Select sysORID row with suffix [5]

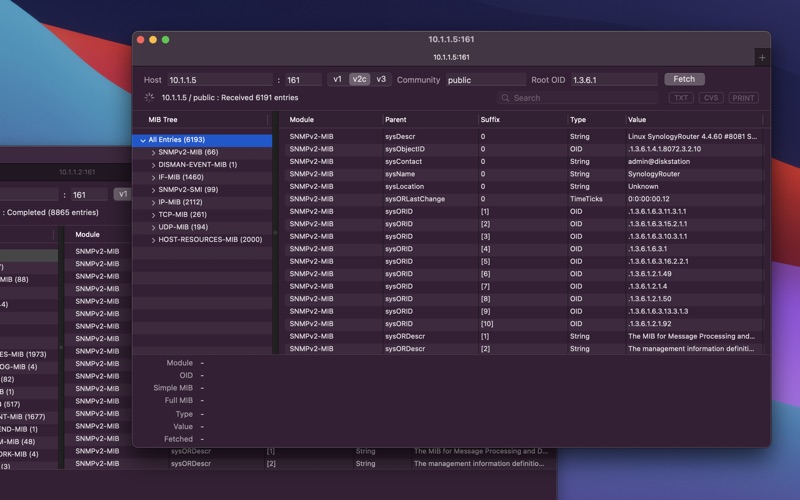tap(524, 261)
